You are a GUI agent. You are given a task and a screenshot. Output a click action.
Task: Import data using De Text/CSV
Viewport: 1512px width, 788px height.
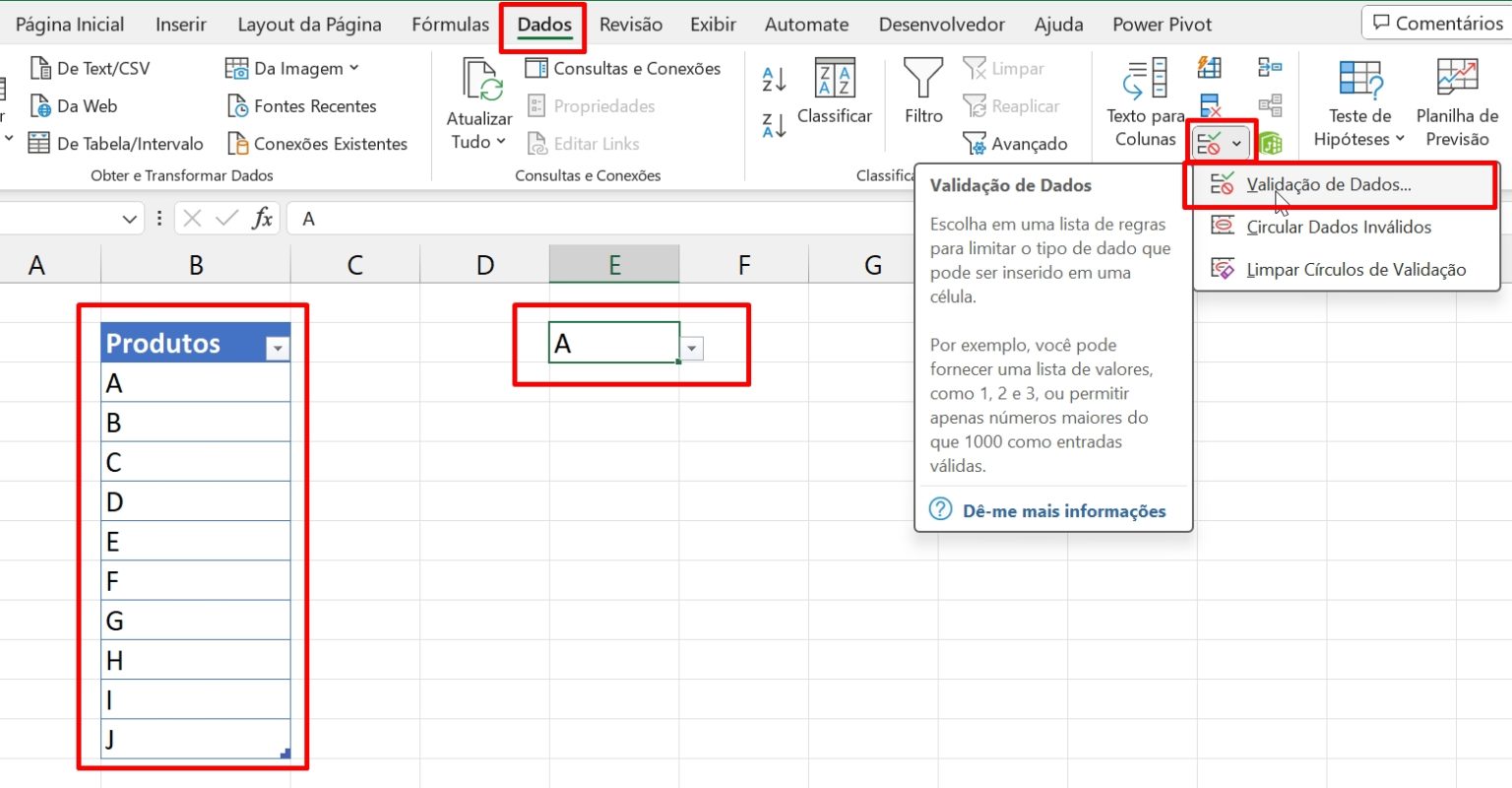click(x=91, y=67)
